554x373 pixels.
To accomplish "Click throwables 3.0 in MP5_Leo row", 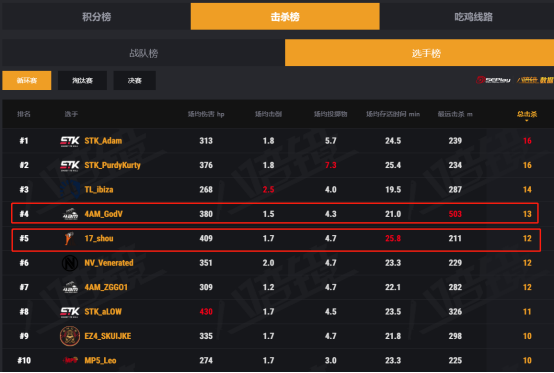I will pyautogui.click(x=331, y=361).
